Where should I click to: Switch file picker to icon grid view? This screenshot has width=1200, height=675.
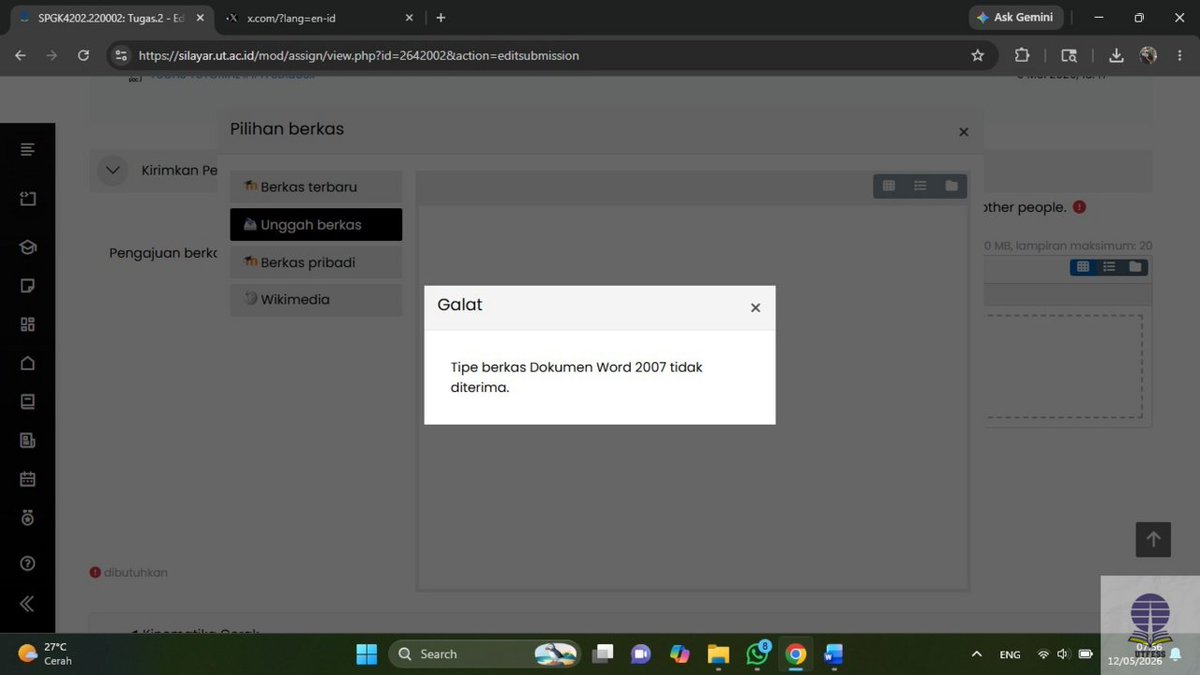(888, 186)
